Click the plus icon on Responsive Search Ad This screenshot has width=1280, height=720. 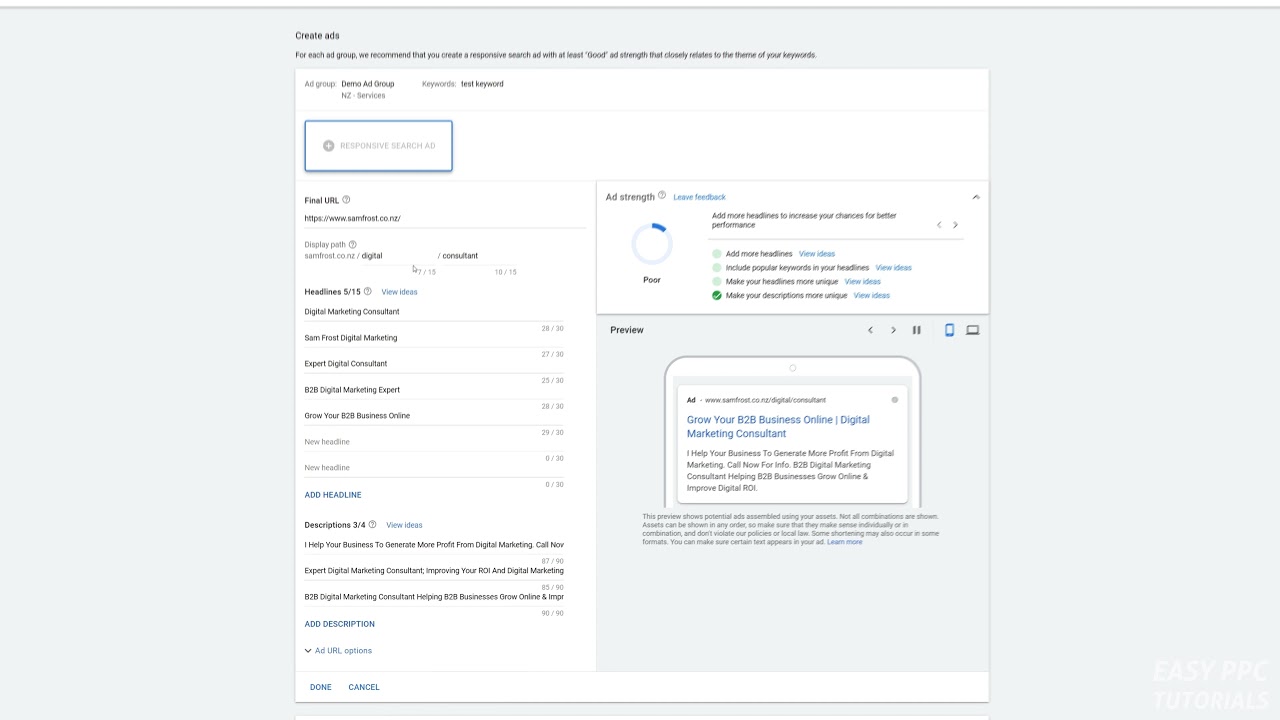328,146
